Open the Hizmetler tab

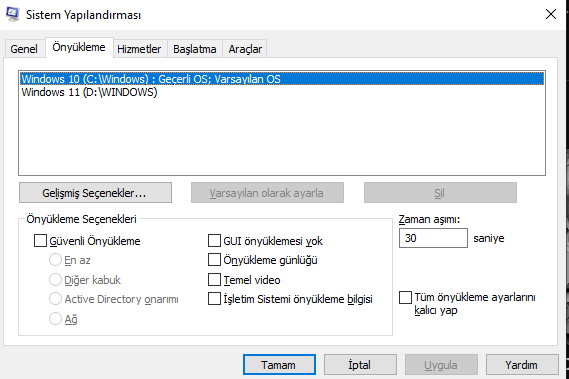pyautogui.click(x=139, y=49)
